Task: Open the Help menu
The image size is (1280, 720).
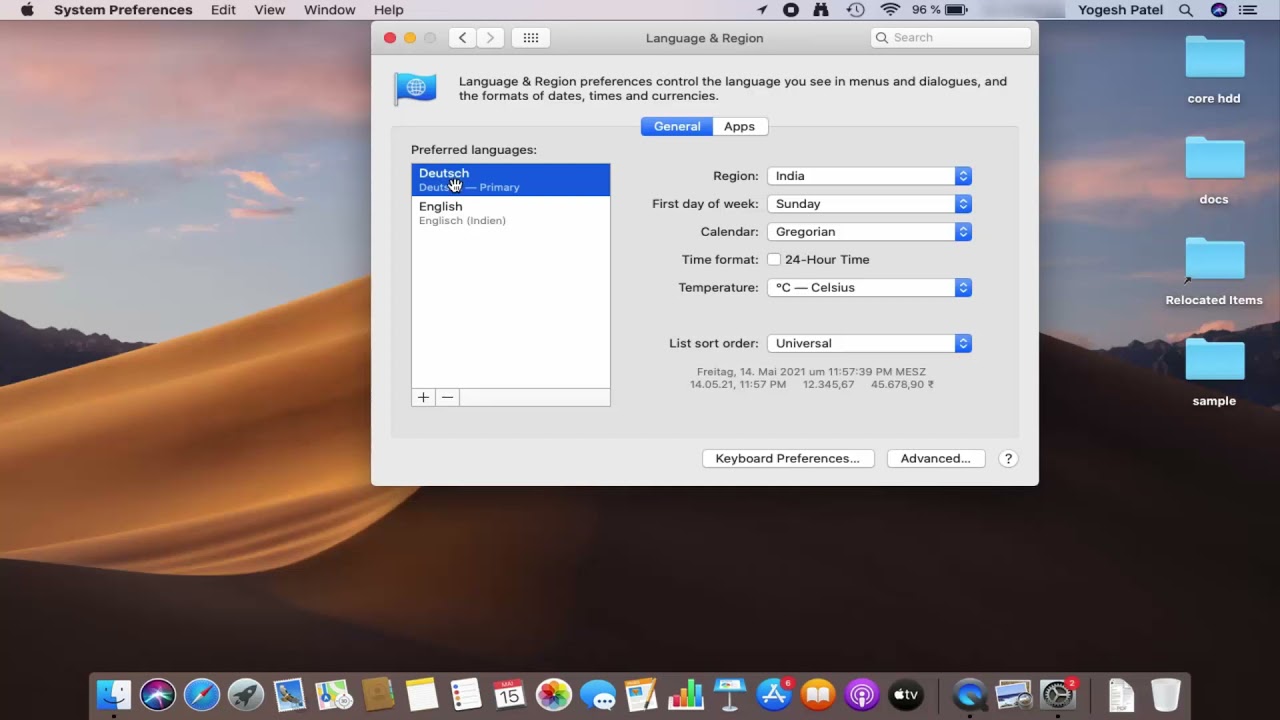Action: pos(389,10)
